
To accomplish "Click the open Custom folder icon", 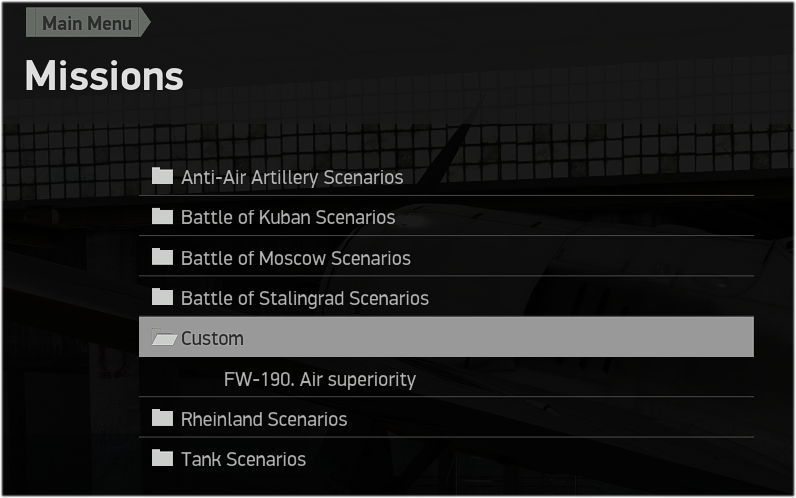I will [x=163, y=339].
